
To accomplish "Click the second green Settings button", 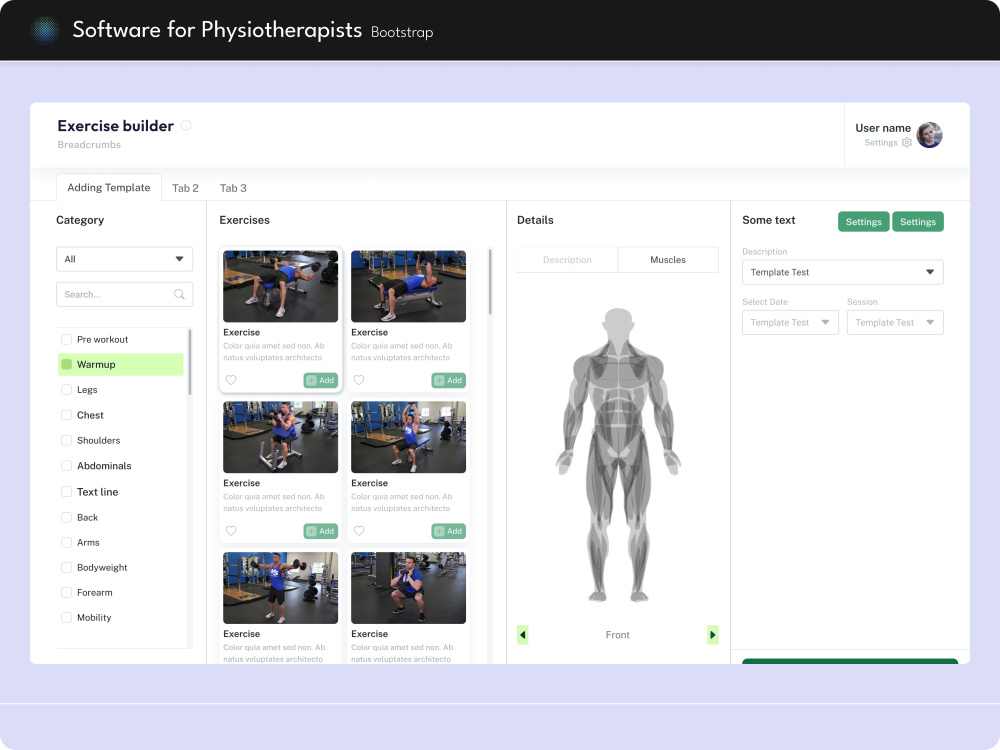I will pos(918,222).
